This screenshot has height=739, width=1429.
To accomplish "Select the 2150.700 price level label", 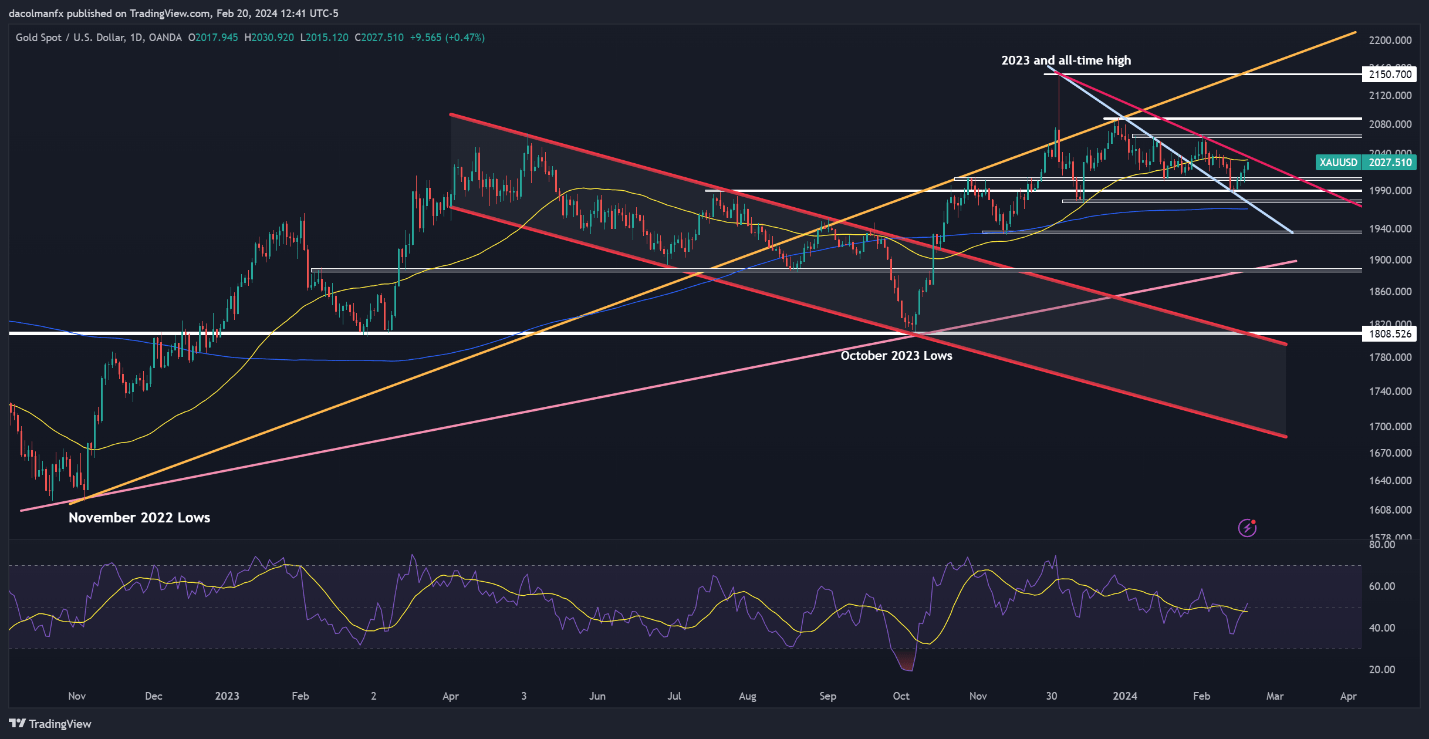I will point(1390,74).
